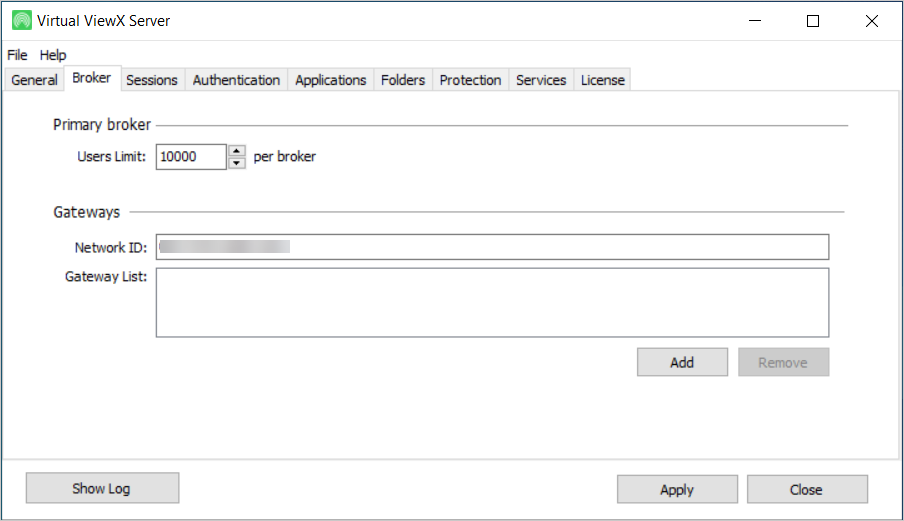Open the Help menu
The image size is (904, 521).
(53, 55)
